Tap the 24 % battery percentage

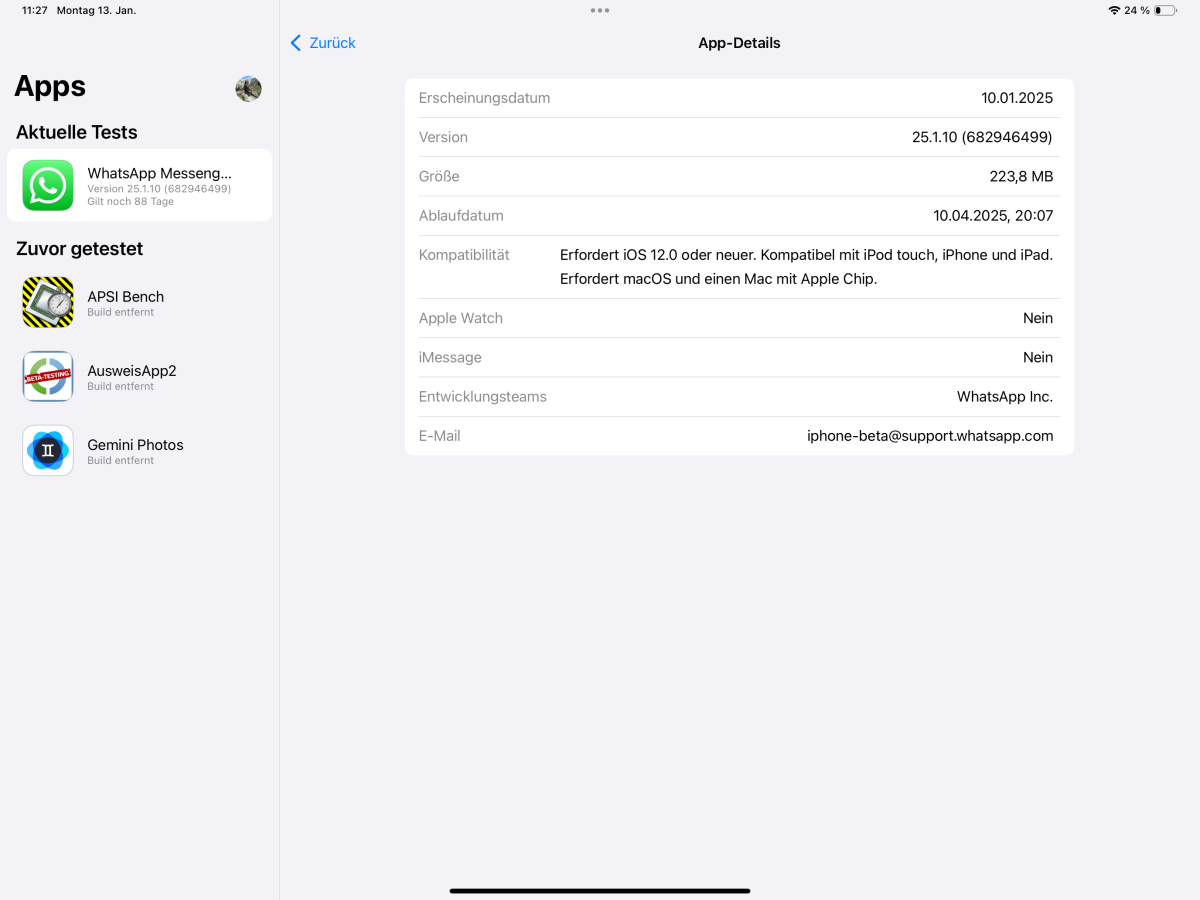point(1137,10)
